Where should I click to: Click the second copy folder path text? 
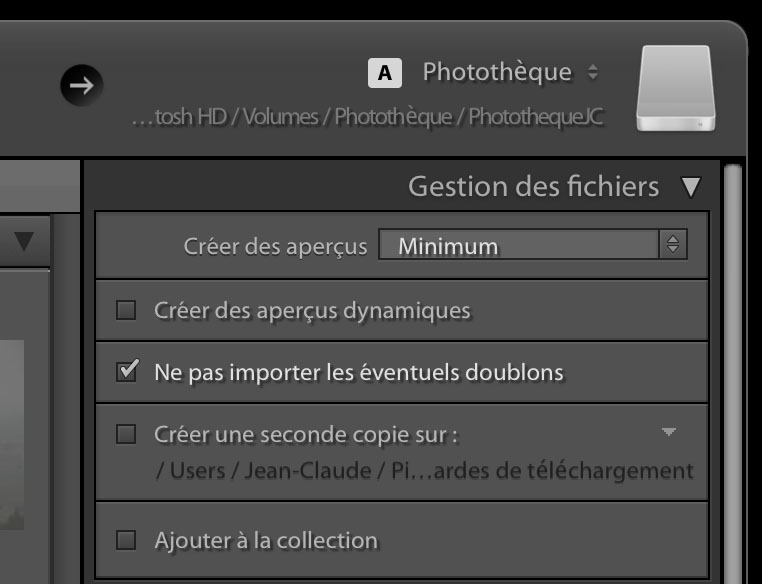click(x=424, y=470)
